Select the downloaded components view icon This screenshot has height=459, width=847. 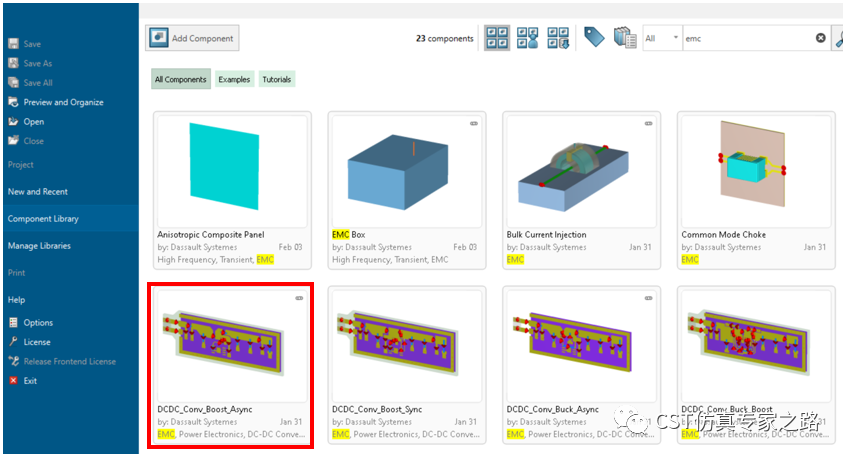coord(558,38)
